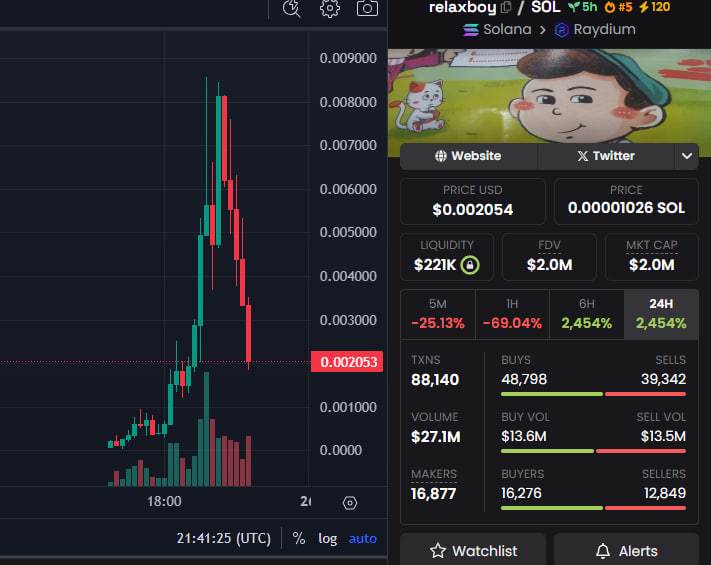Click the fire trending rank #5 badge
Viewport: 711px width, 565px height.
pos(618,8)
